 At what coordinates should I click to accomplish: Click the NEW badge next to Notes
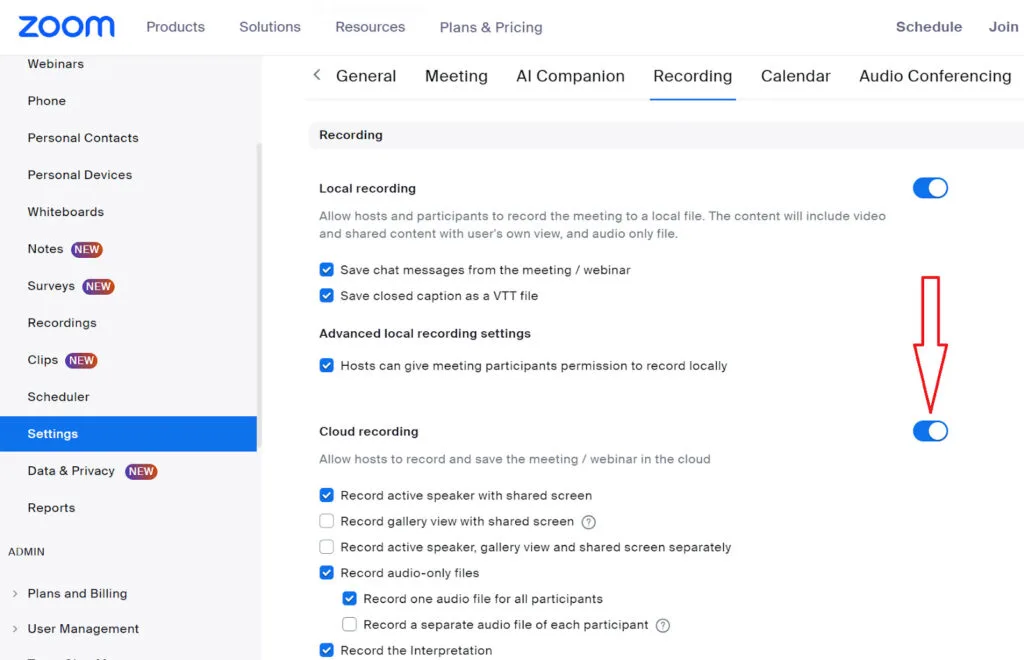[87, 250]
